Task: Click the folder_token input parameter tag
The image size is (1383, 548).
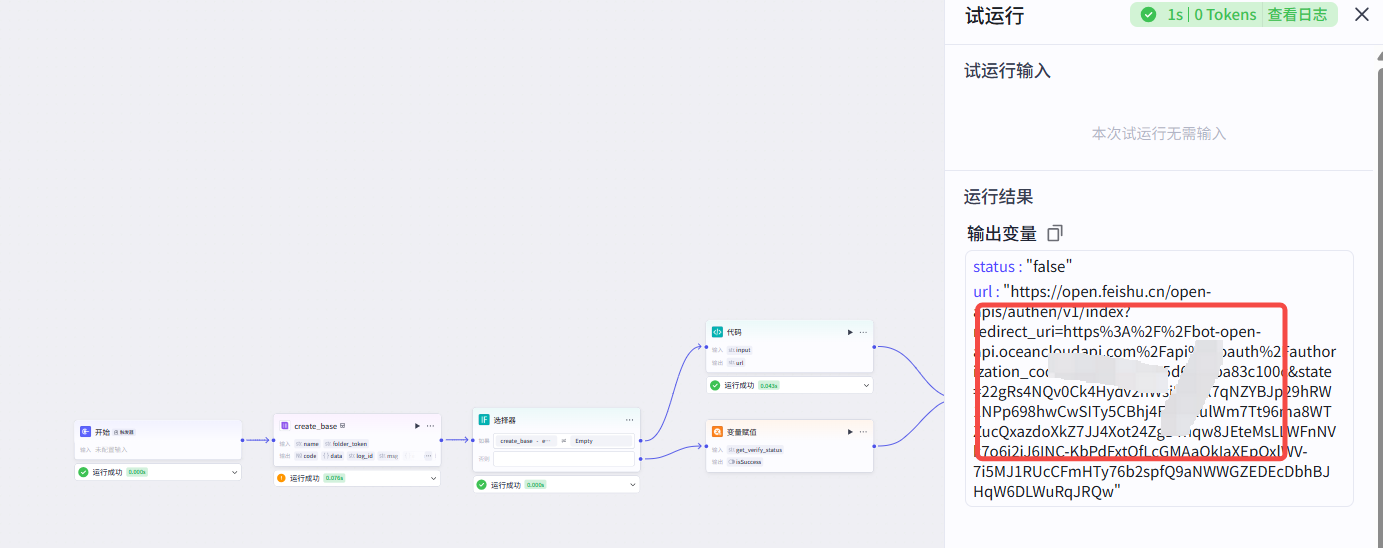Action: pos(346,443)
